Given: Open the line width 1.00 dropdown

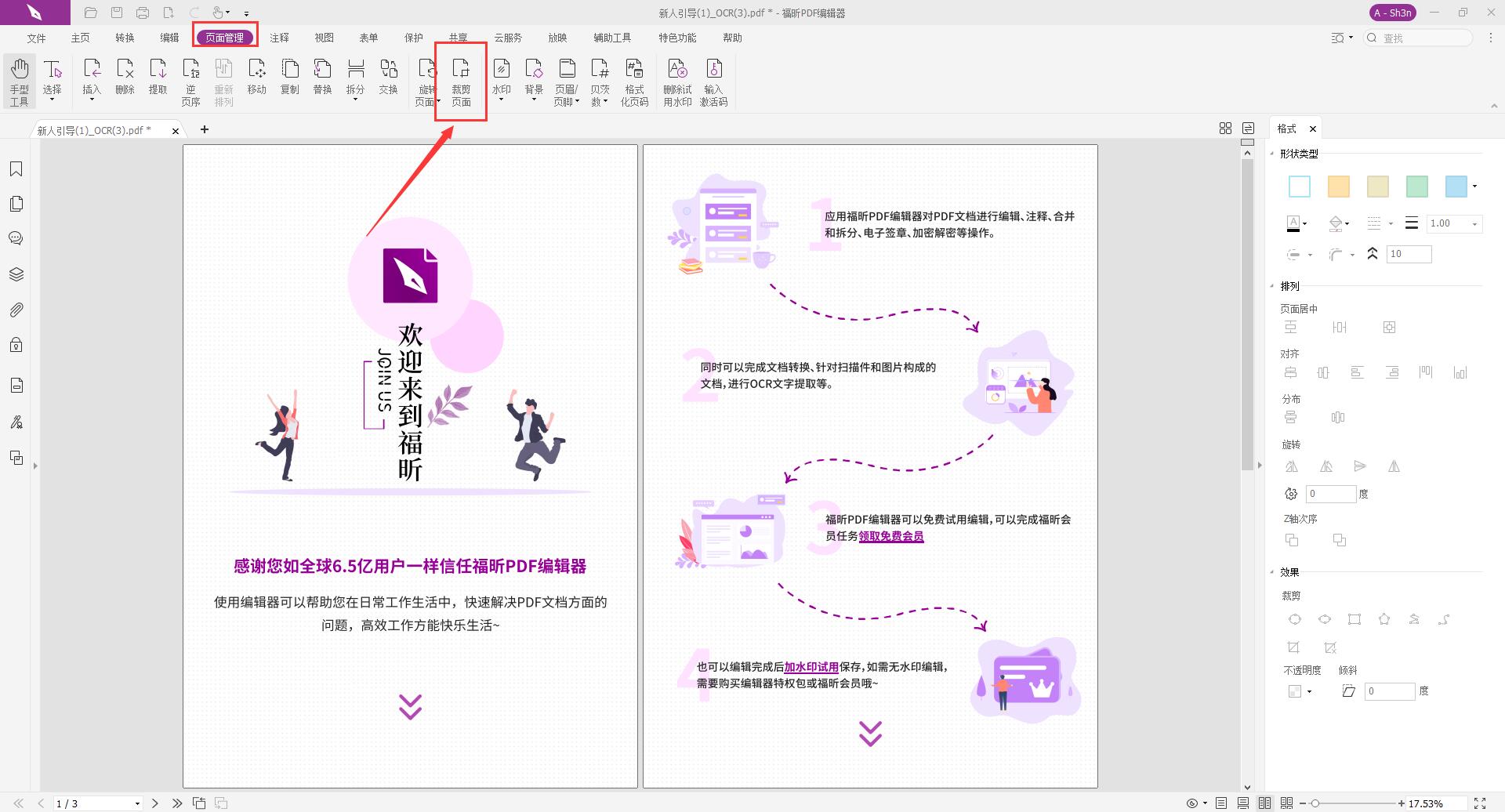Looking at the screenshot, I should point(1474,223).
